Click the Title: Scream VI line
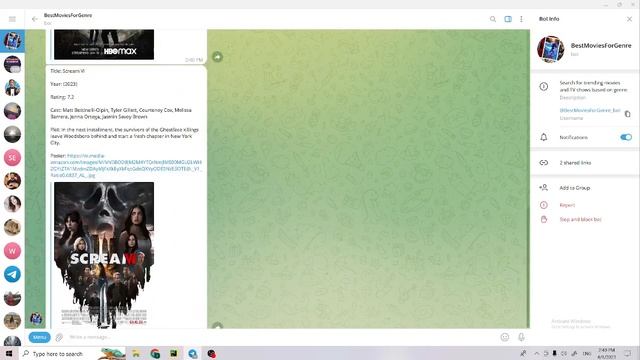This screenshot has height=360, width=640. click(x=67, y=71)
